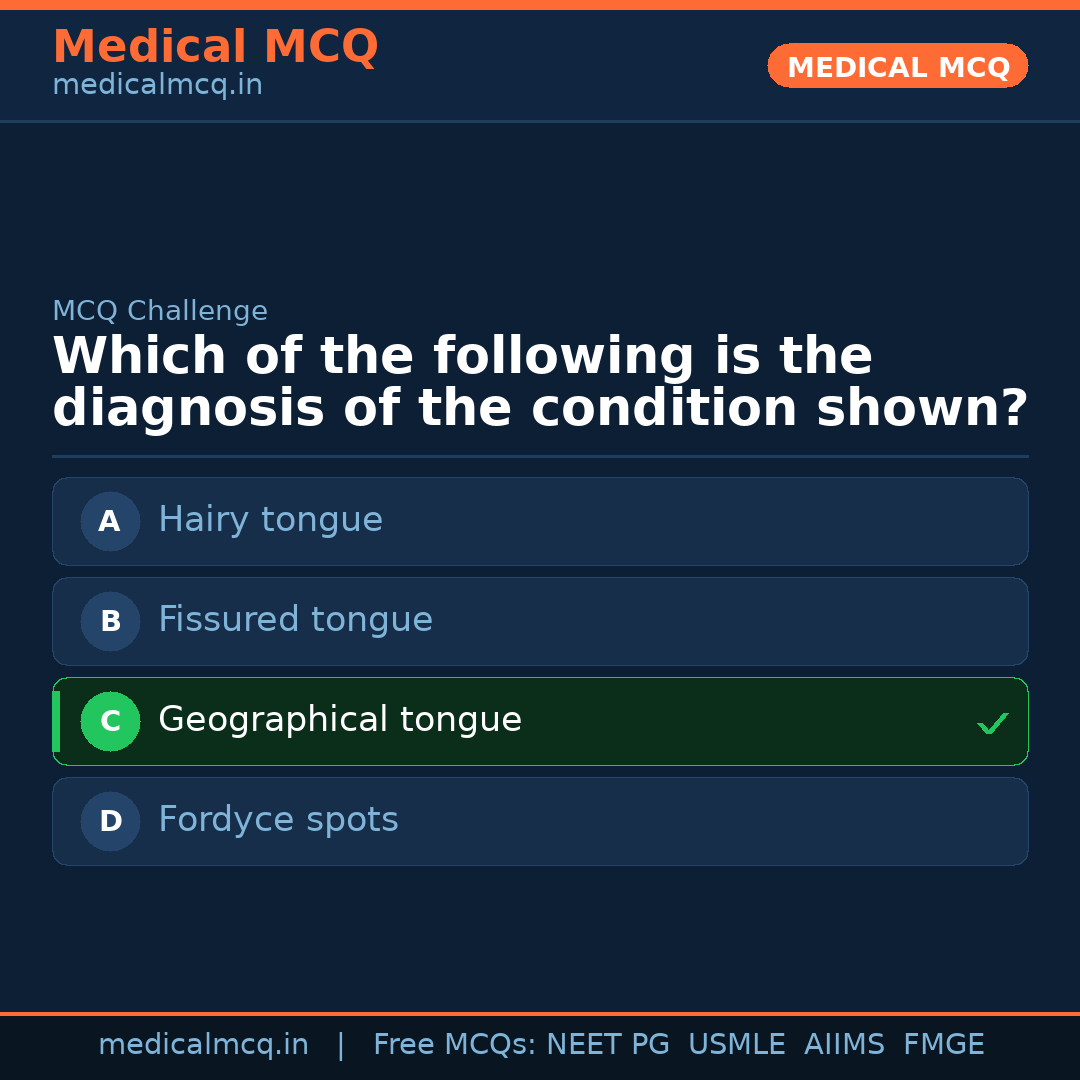Click AIIMS in the footer
1080x1080 pixels.
[844, 1045]
